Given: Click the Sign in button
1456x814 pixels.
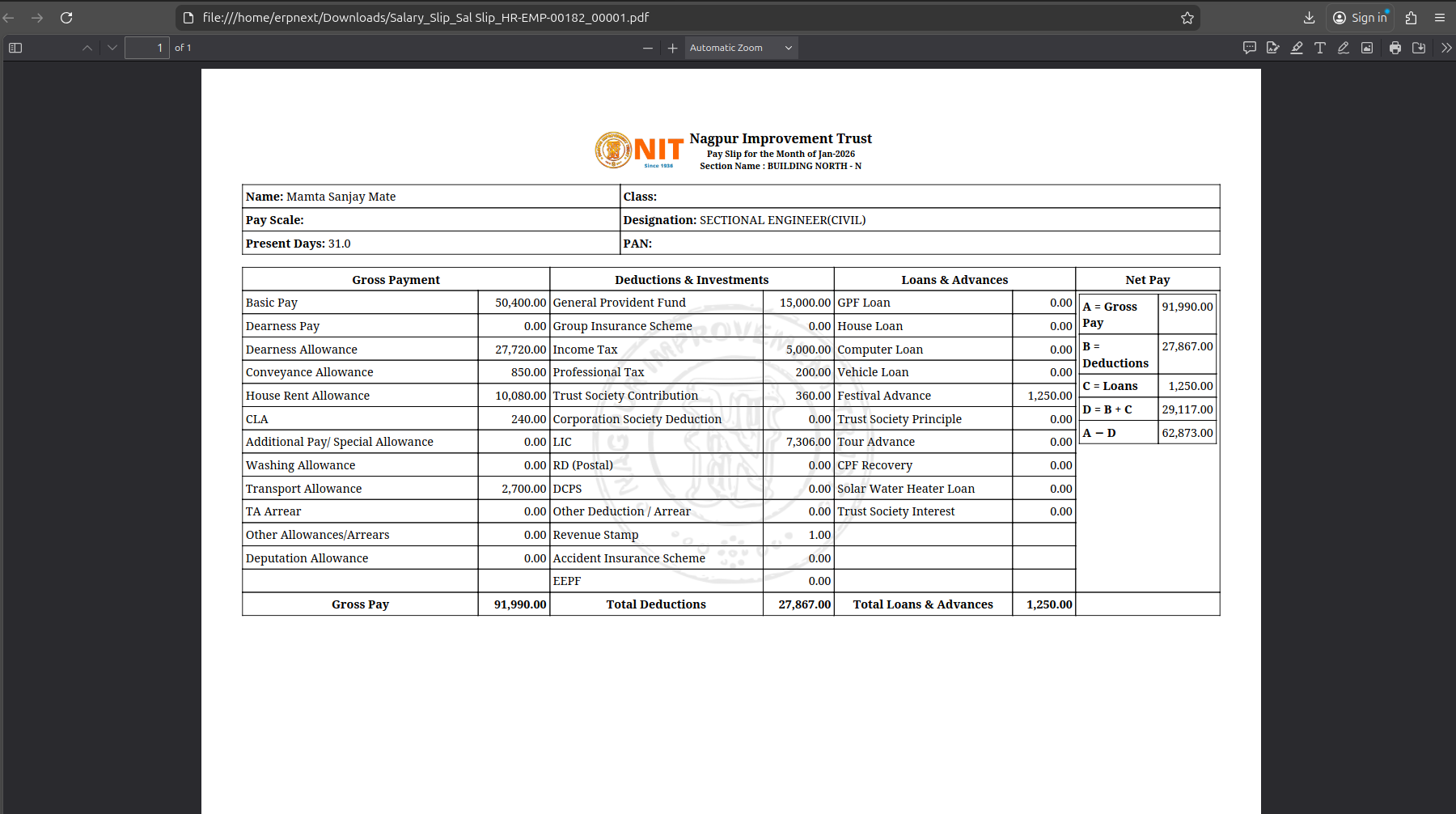Looking at the screenshot, I should tap(1360, 18).
